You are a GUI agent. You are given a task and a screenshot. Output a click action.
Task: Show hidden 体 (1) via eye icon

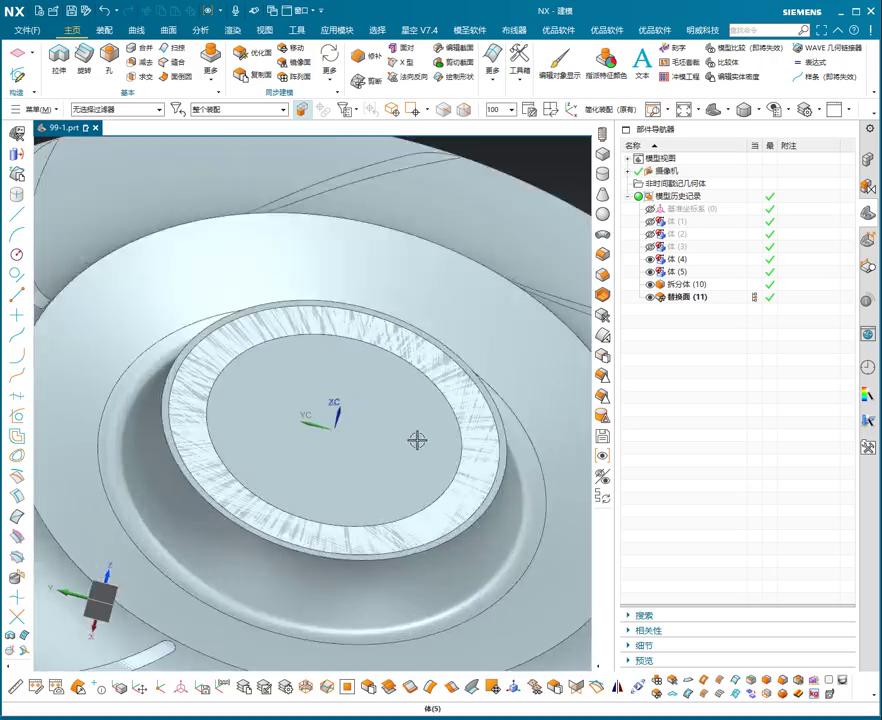click(650, 221)
